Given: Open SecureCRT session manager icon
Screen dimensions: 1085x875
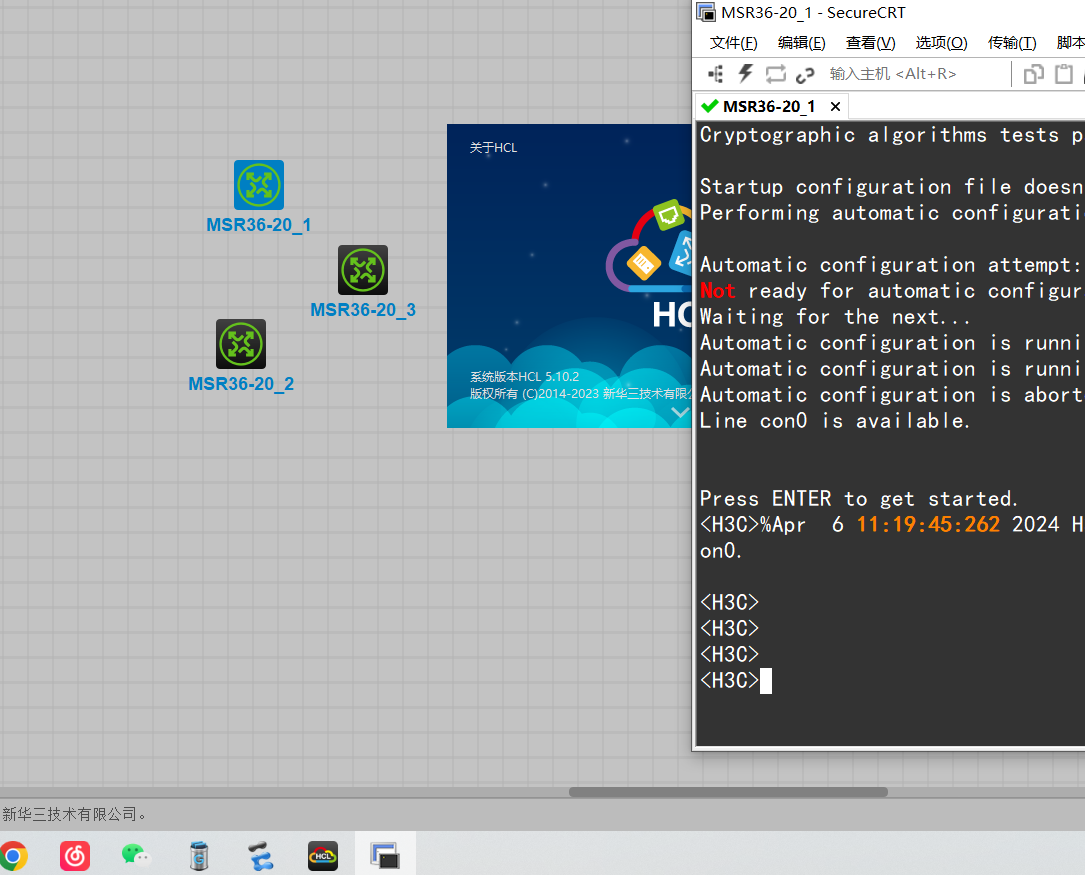Looking at the screenshot, I should (x=715, y=74).
